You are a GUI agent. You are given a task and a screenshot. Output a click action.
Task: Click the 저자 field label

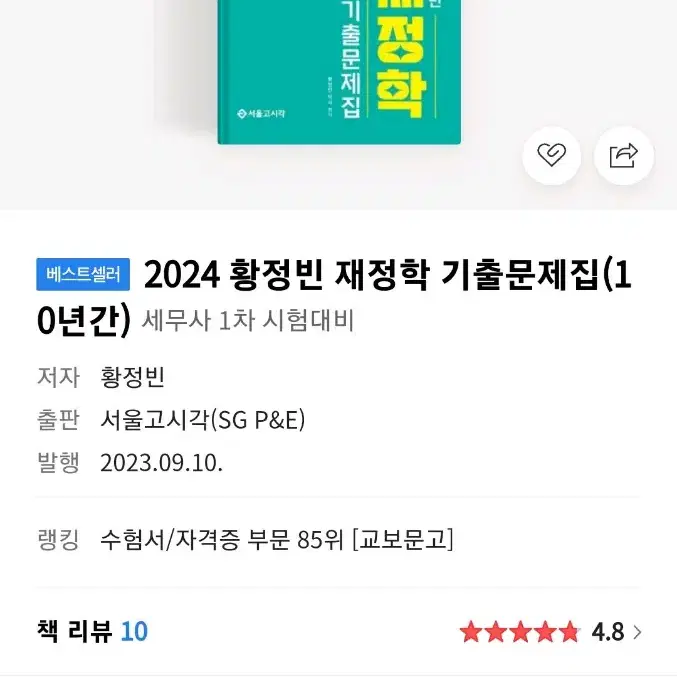(58, 377)
